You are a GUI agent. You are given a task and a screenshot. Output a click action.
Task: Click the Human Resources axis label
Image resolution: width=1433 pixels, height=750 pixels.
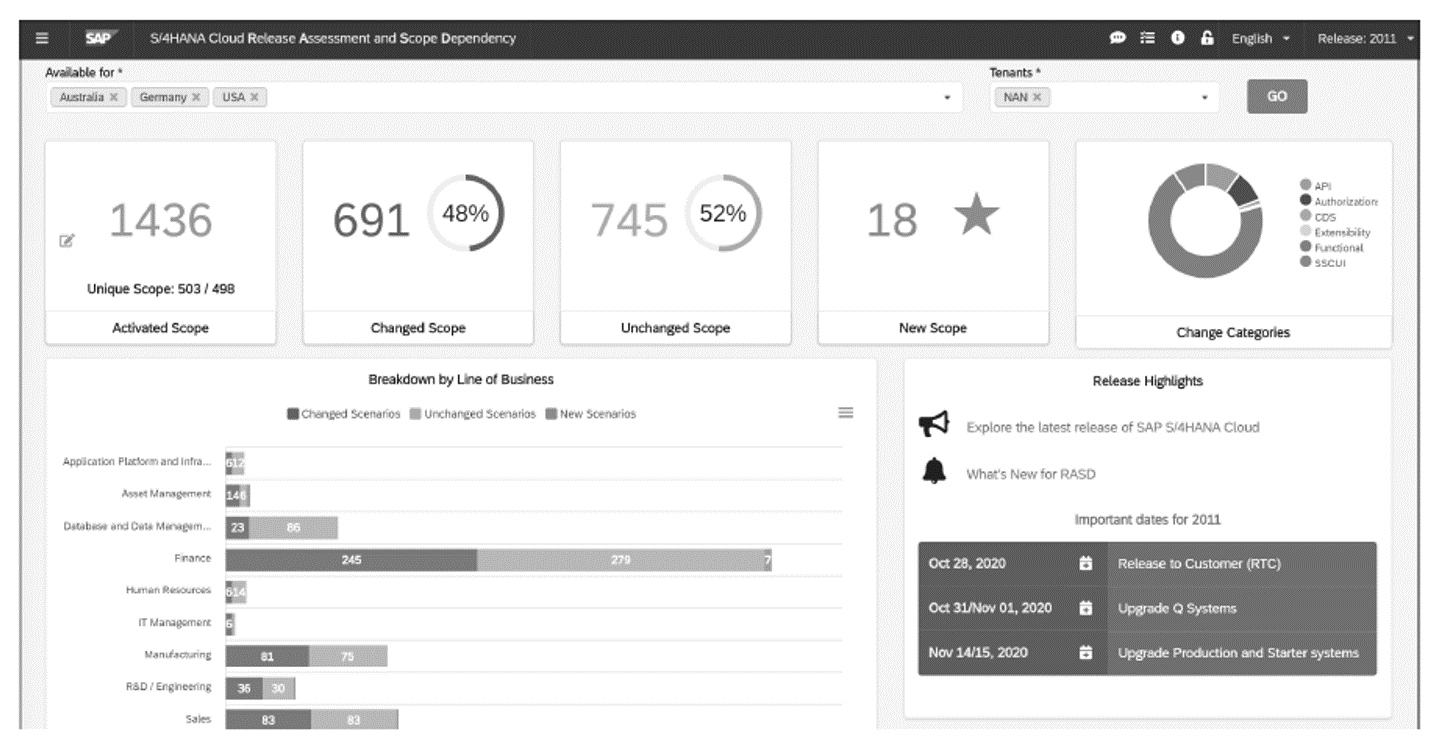(168, 590)
